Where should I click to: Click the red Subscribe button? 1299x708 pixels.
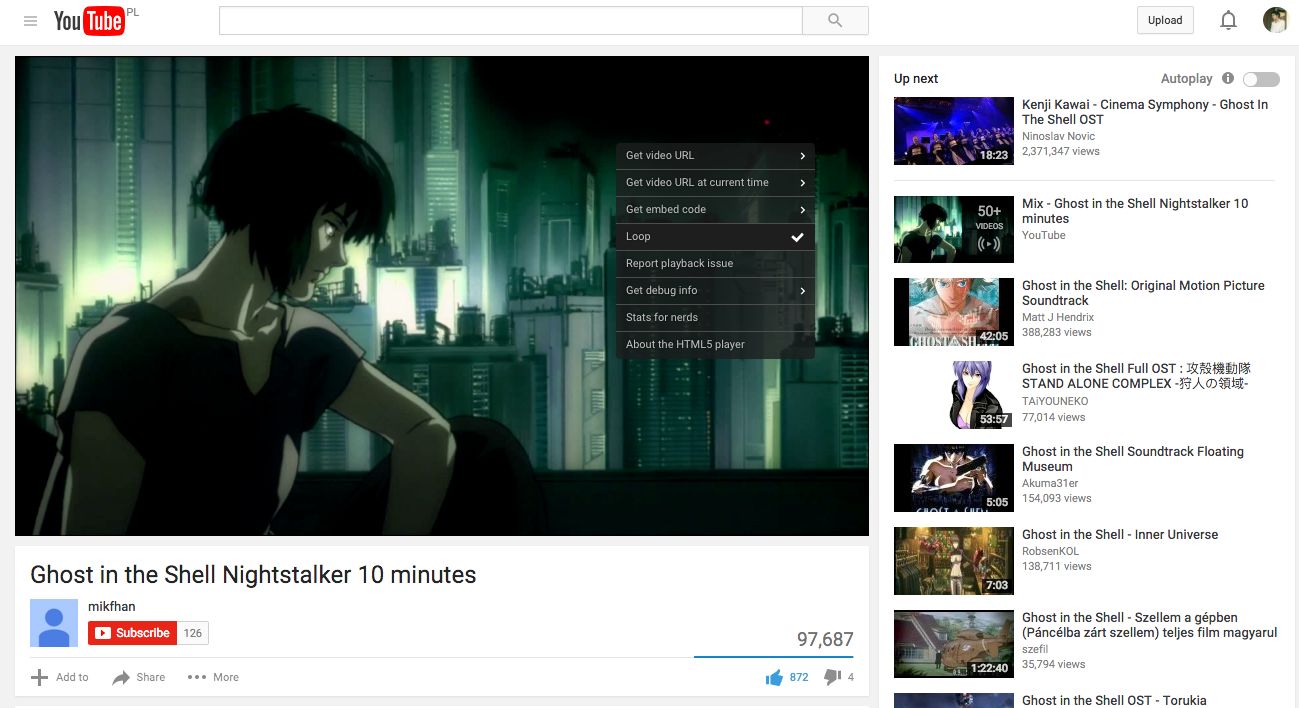pos(132,633)
